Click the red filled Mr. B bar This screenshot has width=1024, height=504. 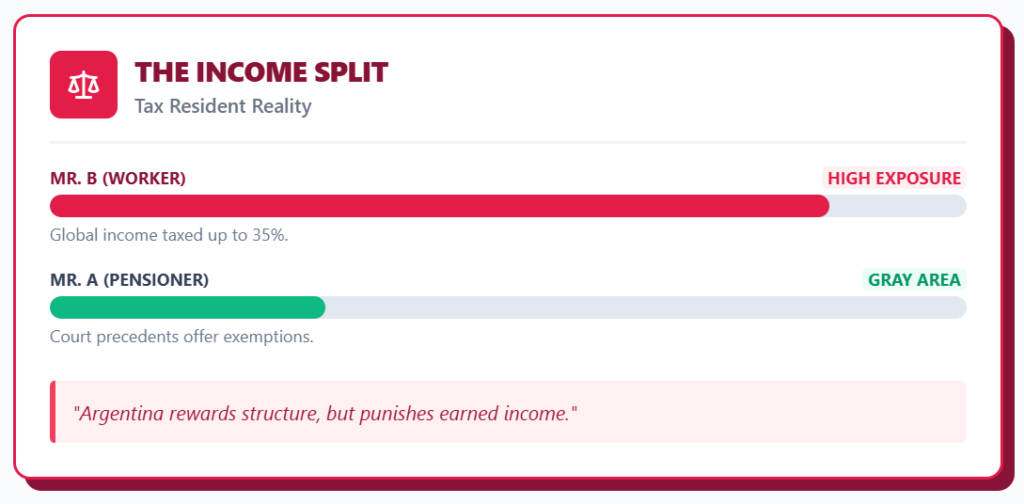[440, 206]
